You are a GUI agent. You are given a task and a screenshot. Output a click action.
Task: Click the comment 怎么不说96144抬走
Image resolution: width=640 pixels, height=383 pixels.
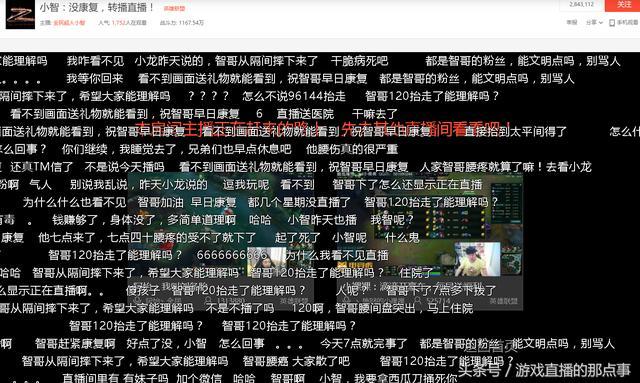[x=294, y=96]
